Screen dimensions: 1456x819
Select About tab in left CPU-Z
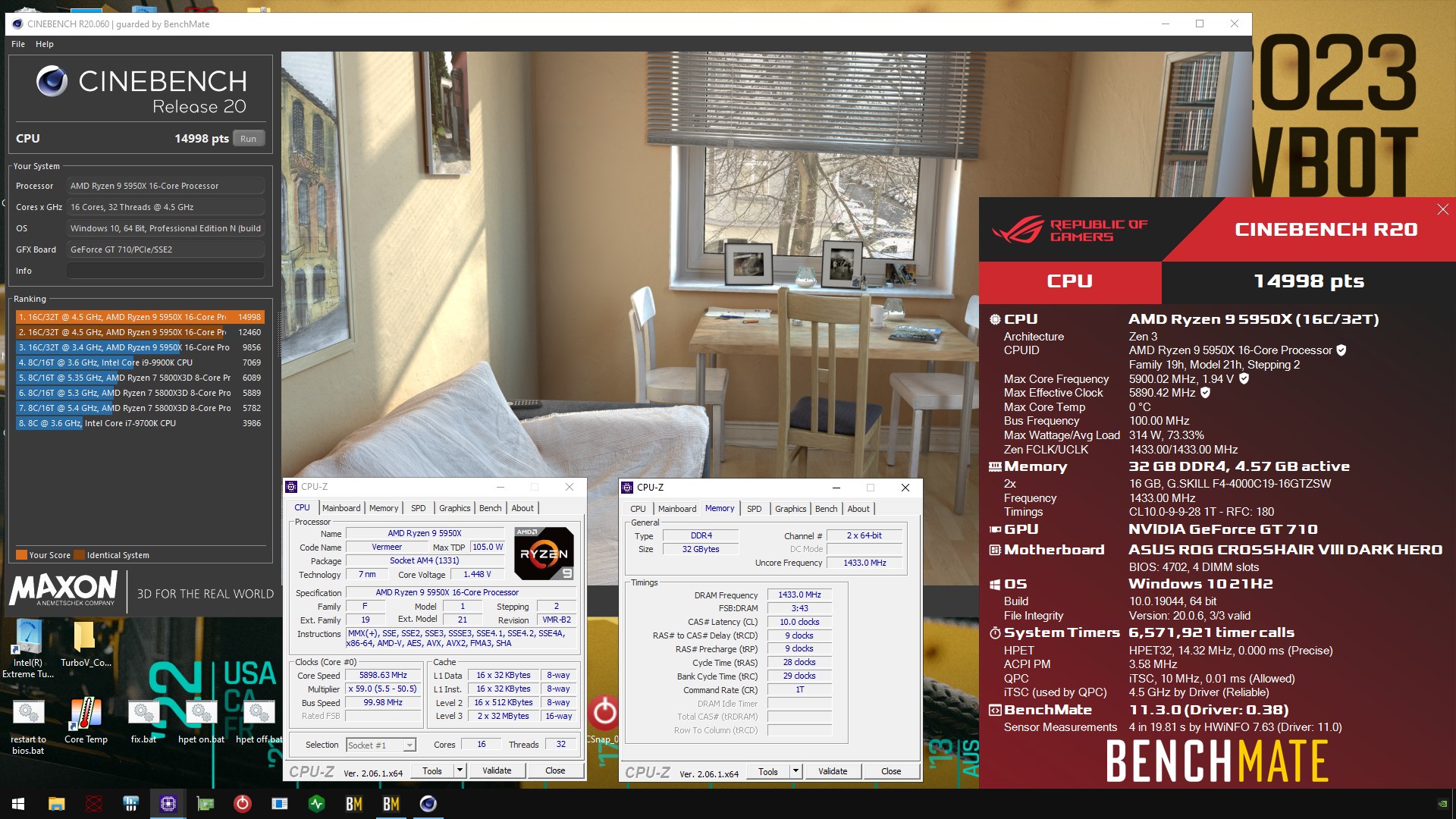tap(522, 508)
